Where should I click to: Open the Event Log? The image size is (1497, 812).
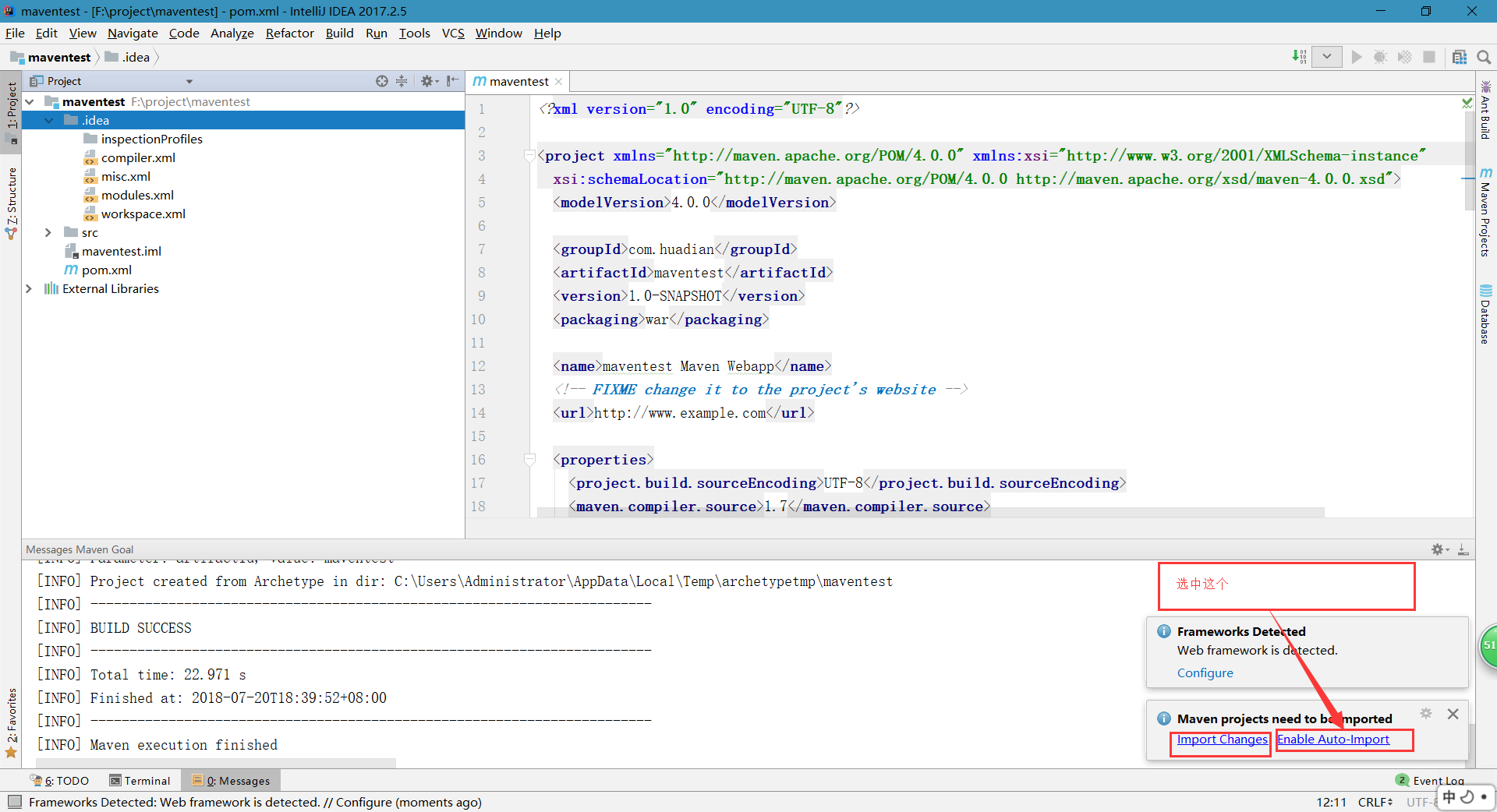click(x=1431, y=781)
